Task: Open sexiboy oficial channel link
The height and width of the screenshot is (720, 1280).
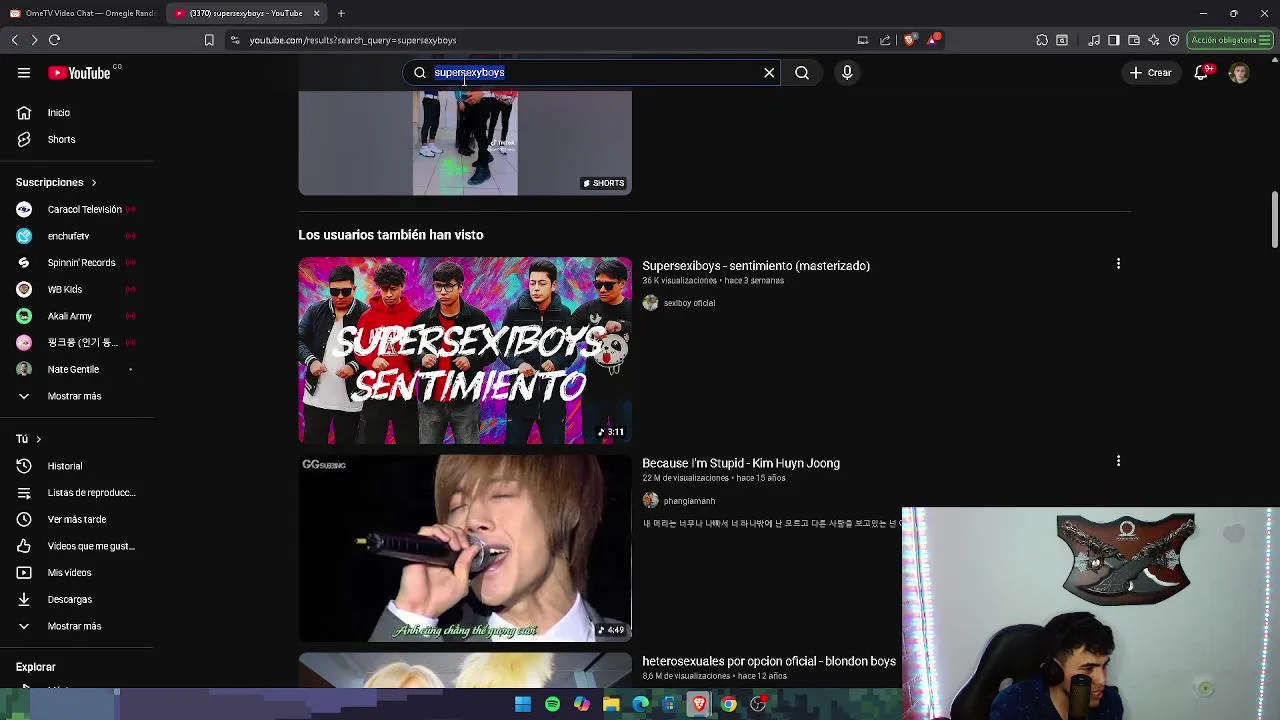Action: 689,303
